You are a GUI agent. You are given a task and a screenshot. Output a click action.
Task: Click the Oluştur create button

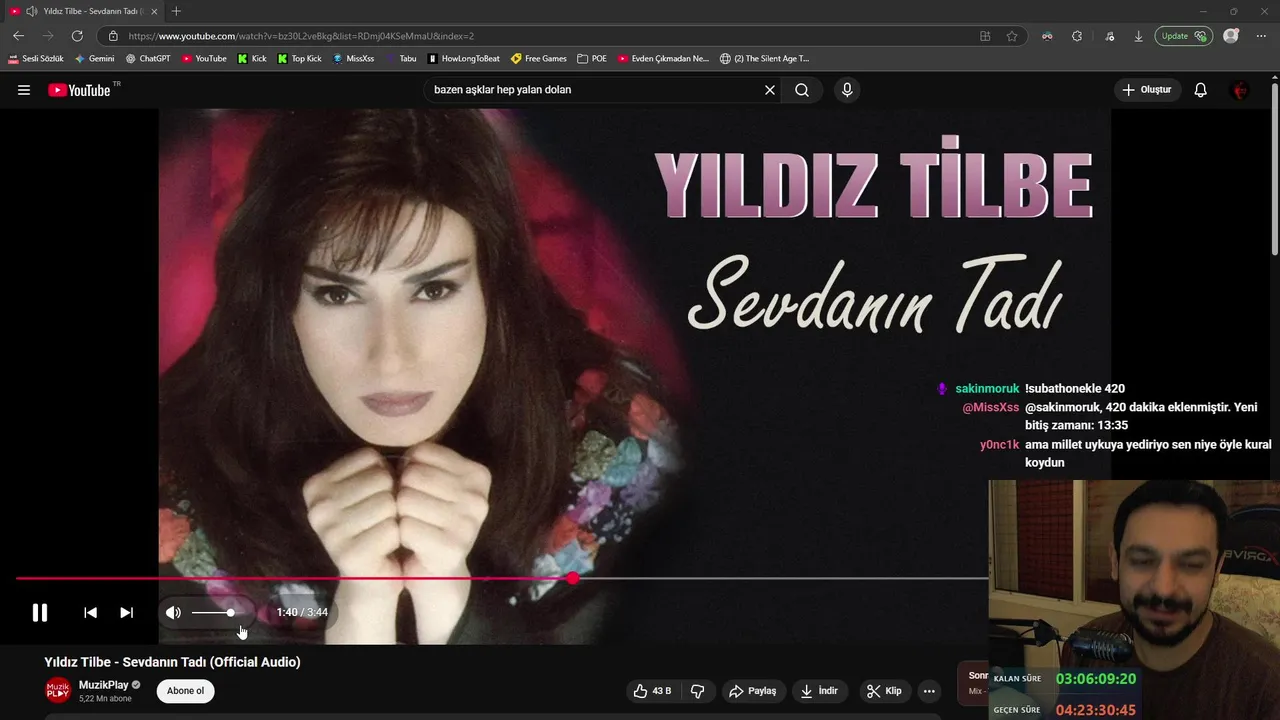[1147, 90]
